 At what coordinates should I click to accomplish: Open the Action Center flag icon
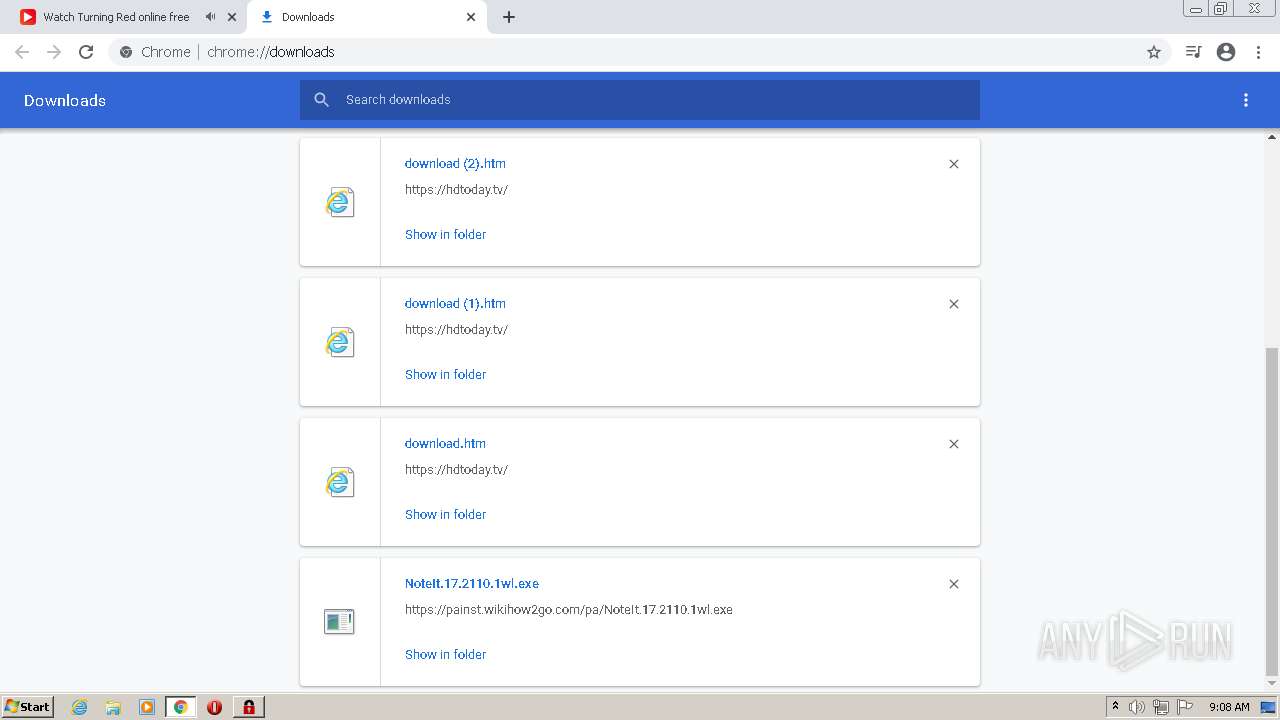point(1185,707)
